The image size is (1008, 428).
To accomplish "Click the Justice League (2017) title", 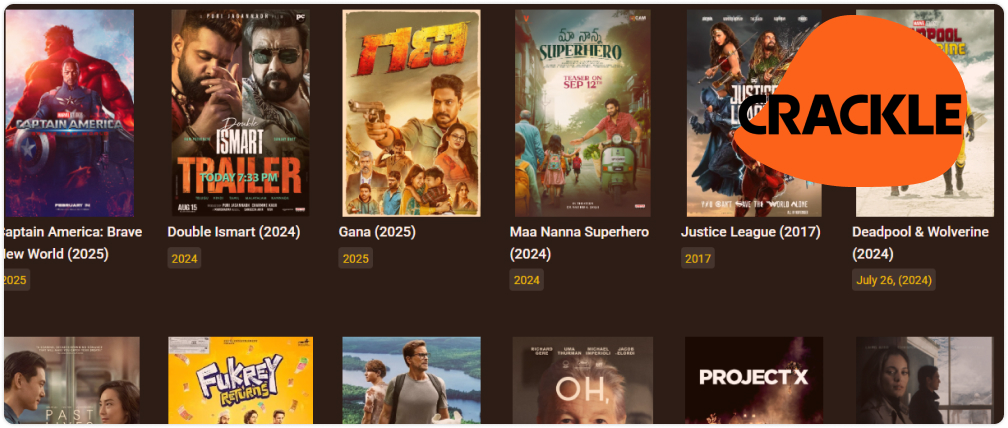I will coord(751,232).
